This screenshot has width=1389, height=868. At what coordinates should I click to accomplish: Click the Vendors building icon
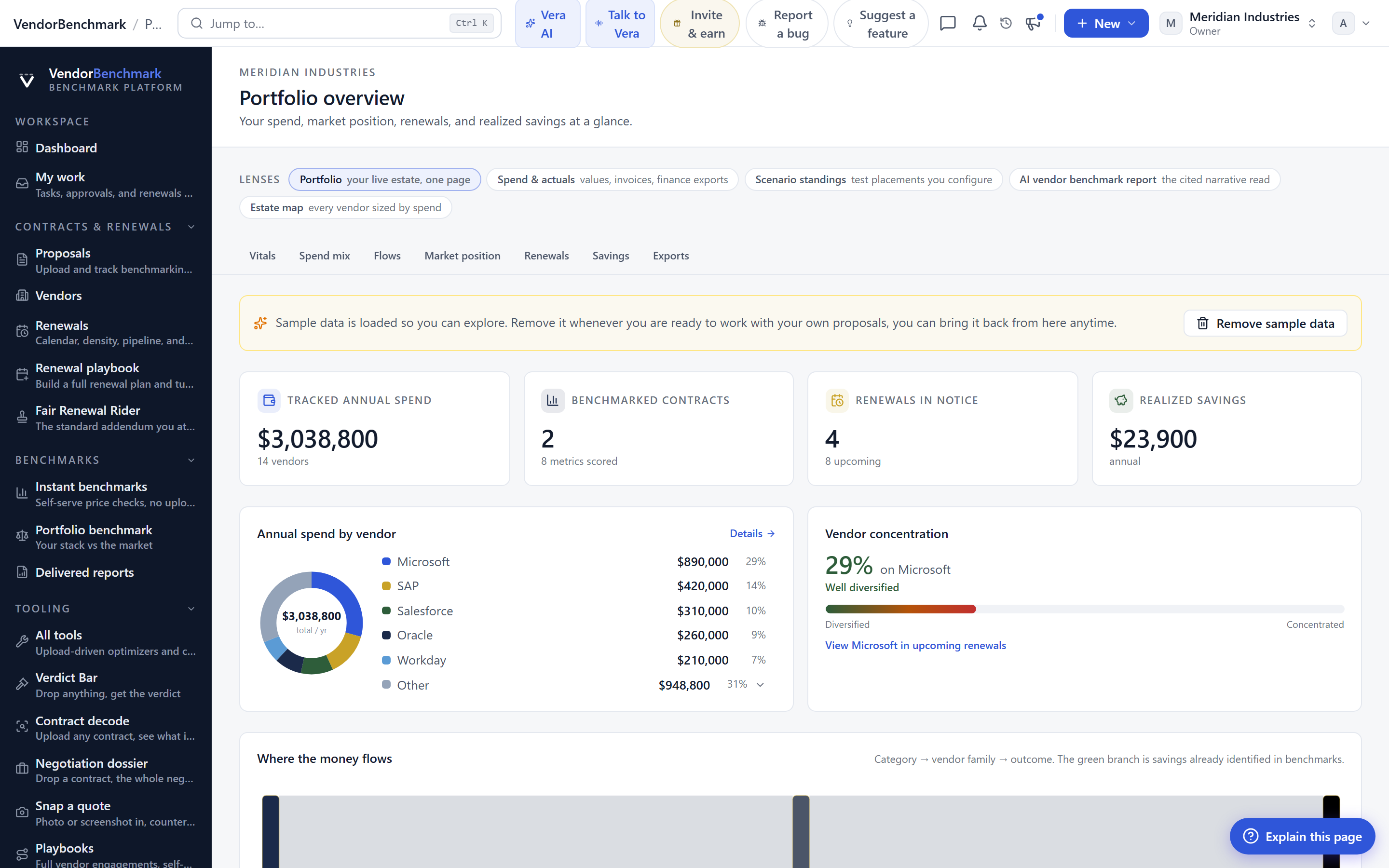point(22,296)
